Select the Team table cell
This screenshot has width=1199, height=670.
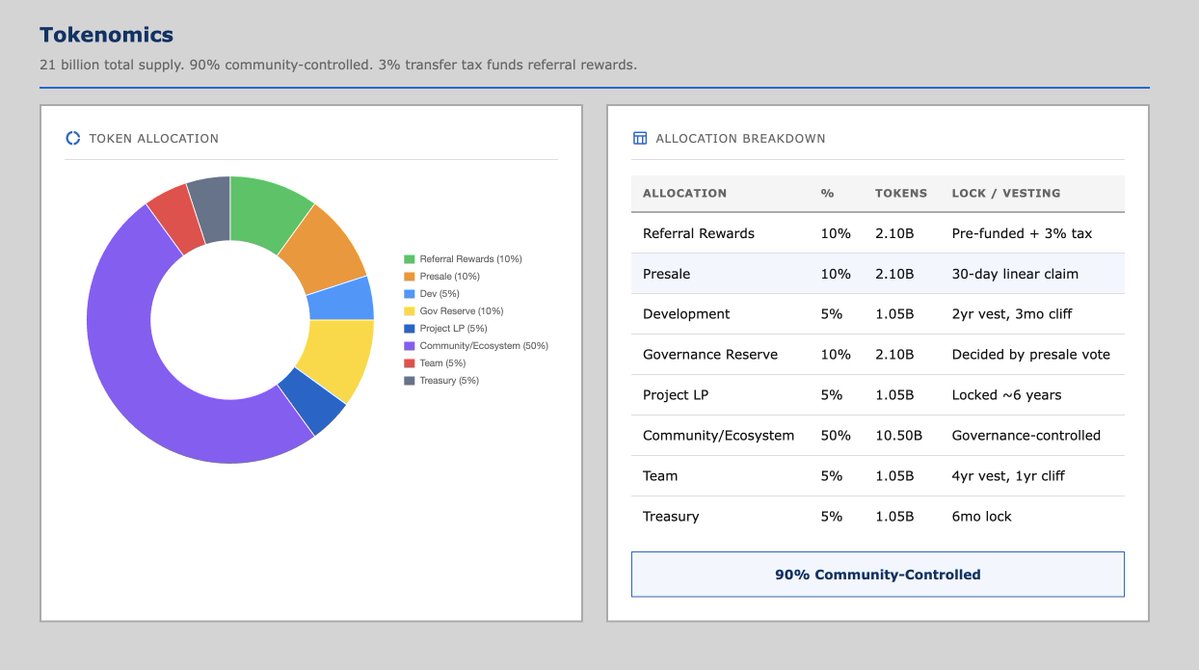[660, 476]
